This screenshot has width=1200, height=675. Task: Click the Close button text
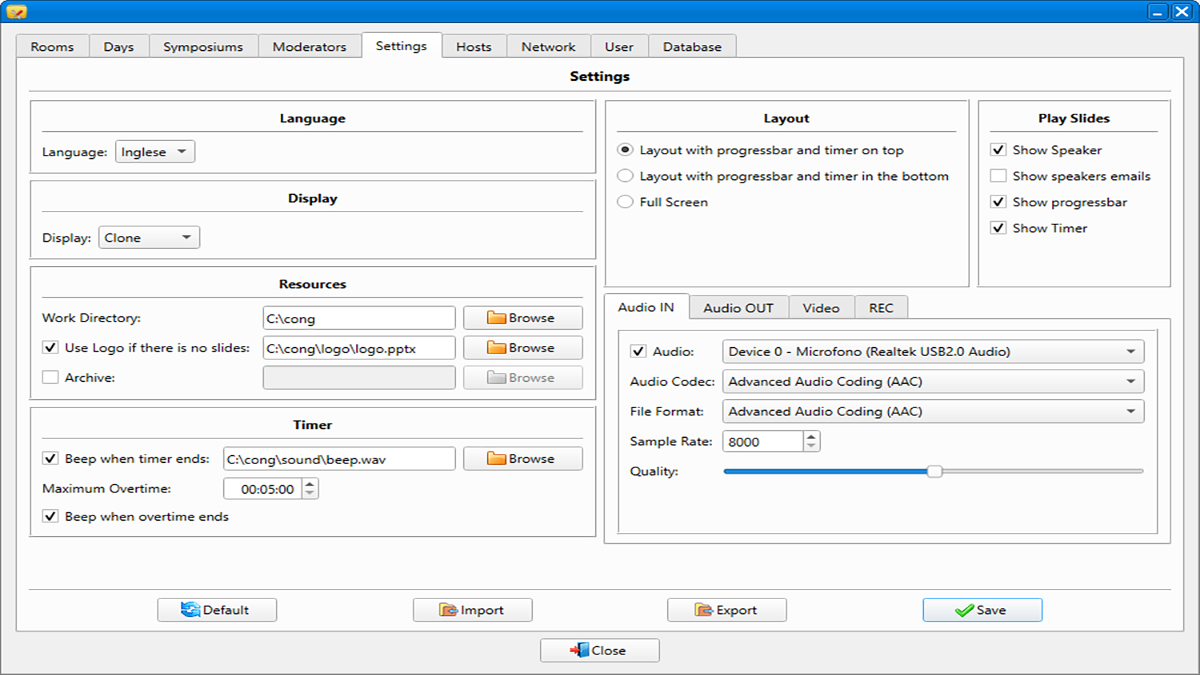608,650
